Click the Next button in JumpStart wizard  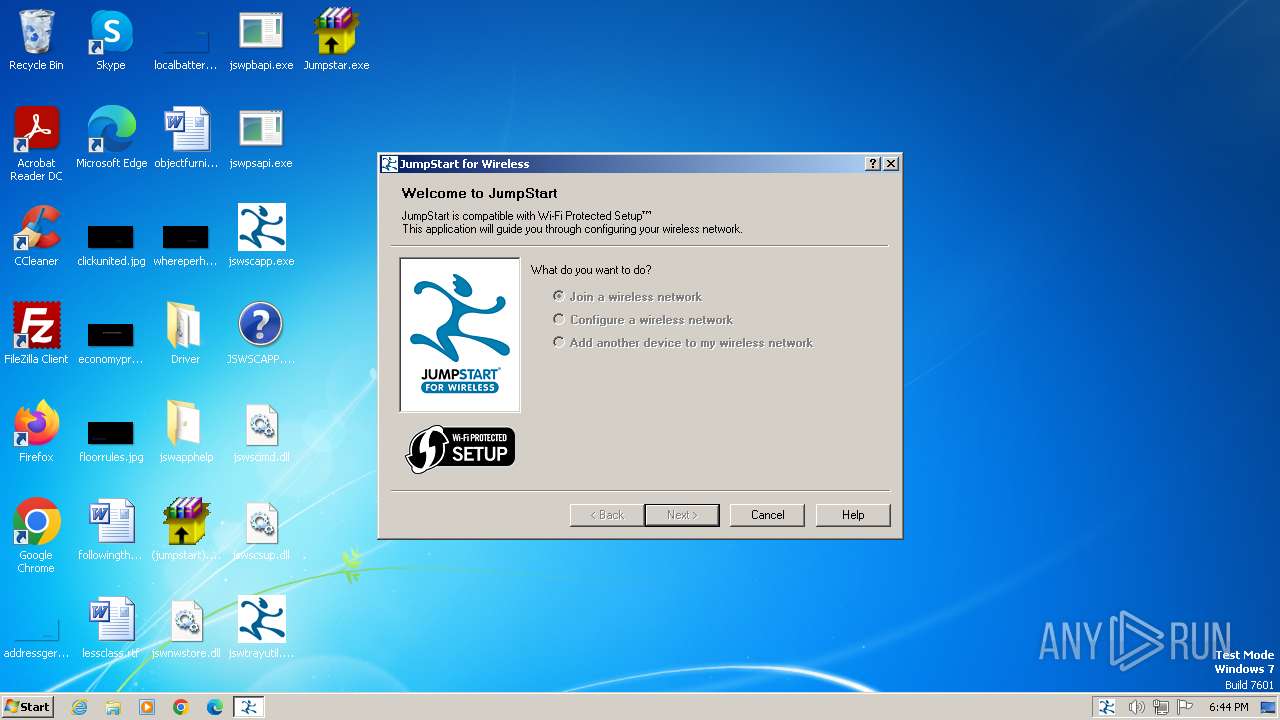tap(682, 515)
